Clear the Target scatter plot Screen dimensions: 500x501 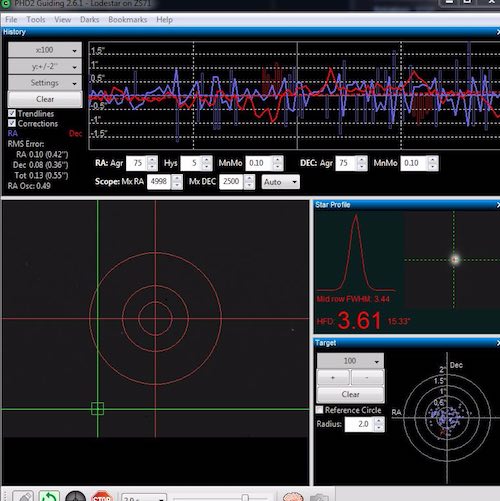pos(350,394)
